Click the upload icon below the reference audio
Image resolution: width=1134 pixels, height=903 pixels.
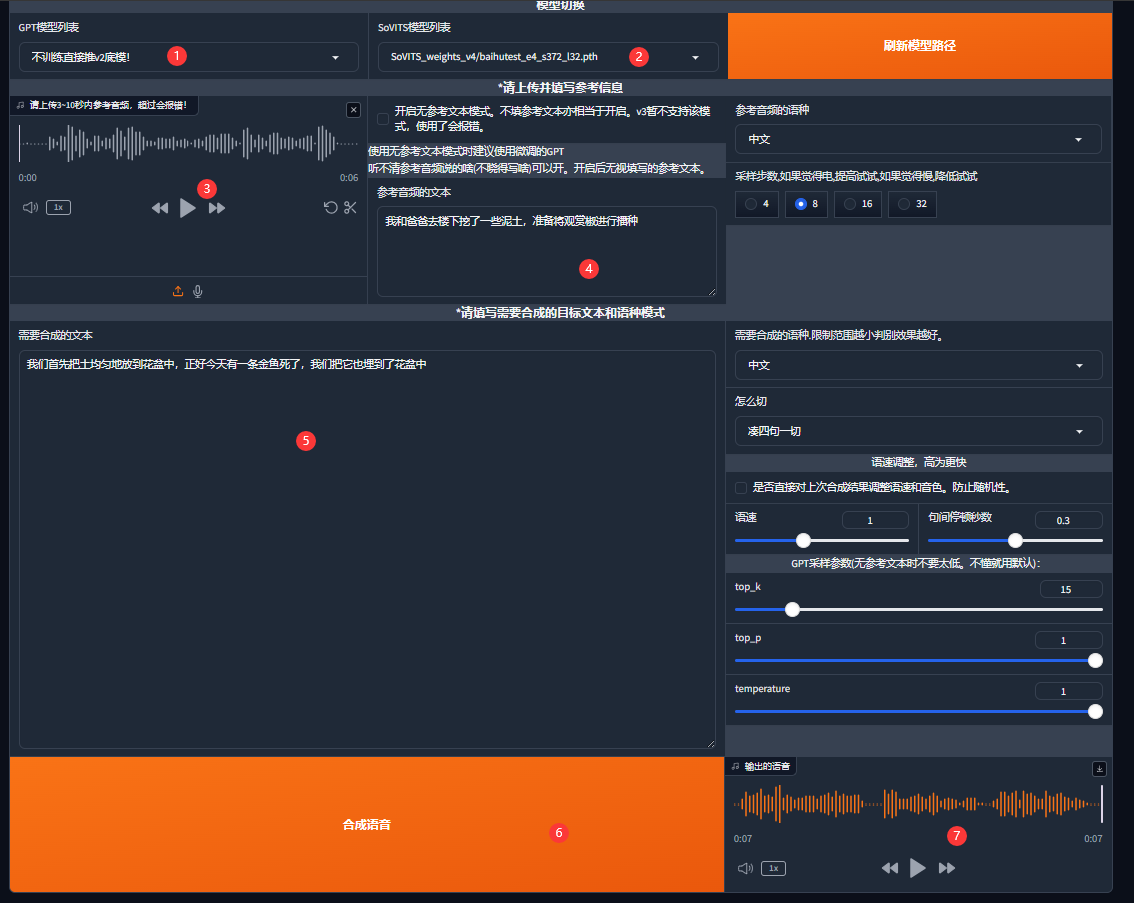tap(178, 291)
